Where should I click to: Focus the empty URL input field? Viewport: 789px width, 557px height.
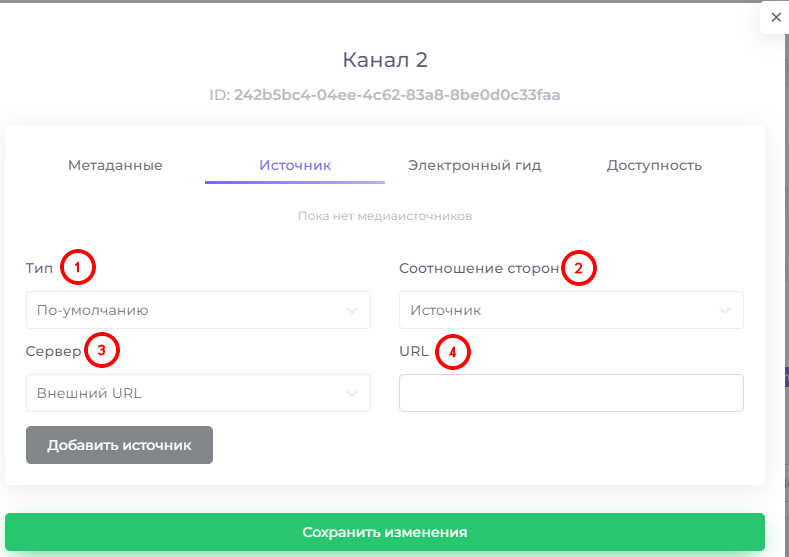tap(571, 393)
